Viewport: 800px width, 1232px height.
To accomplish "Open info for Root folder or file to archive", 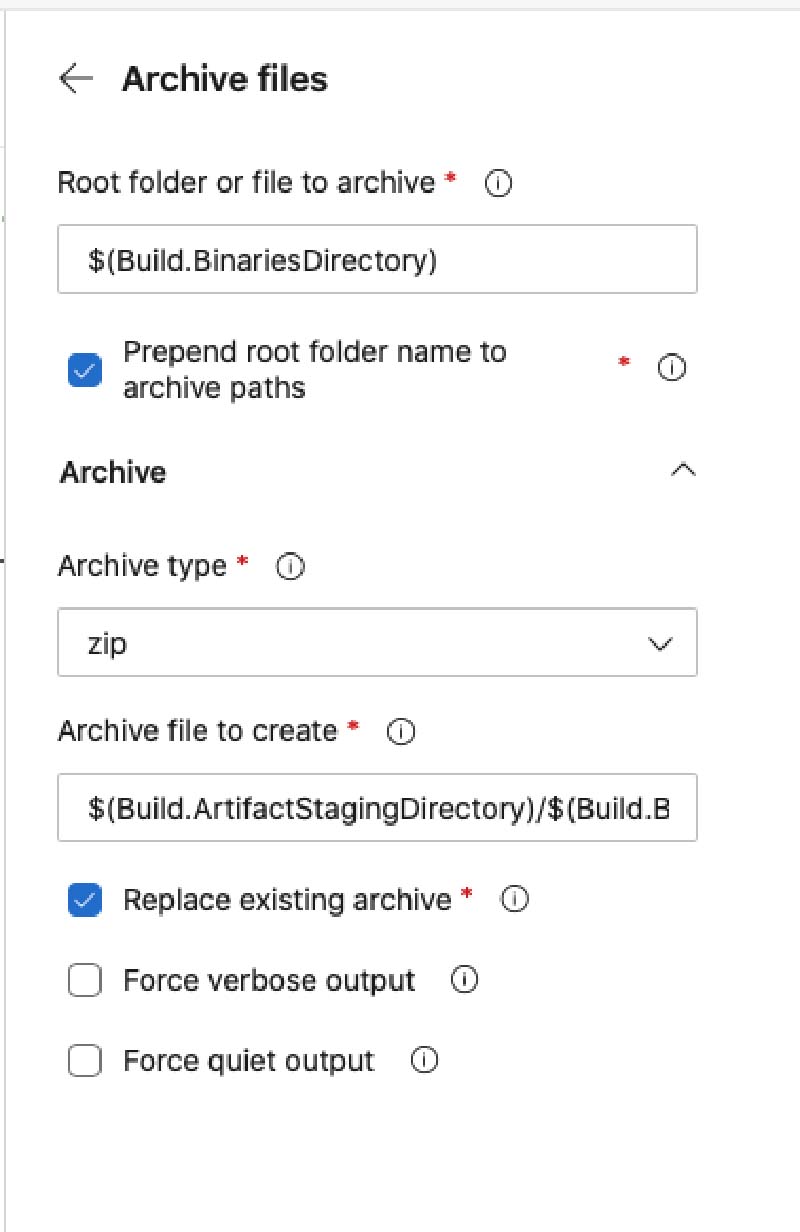I will (x=498, y=184).
